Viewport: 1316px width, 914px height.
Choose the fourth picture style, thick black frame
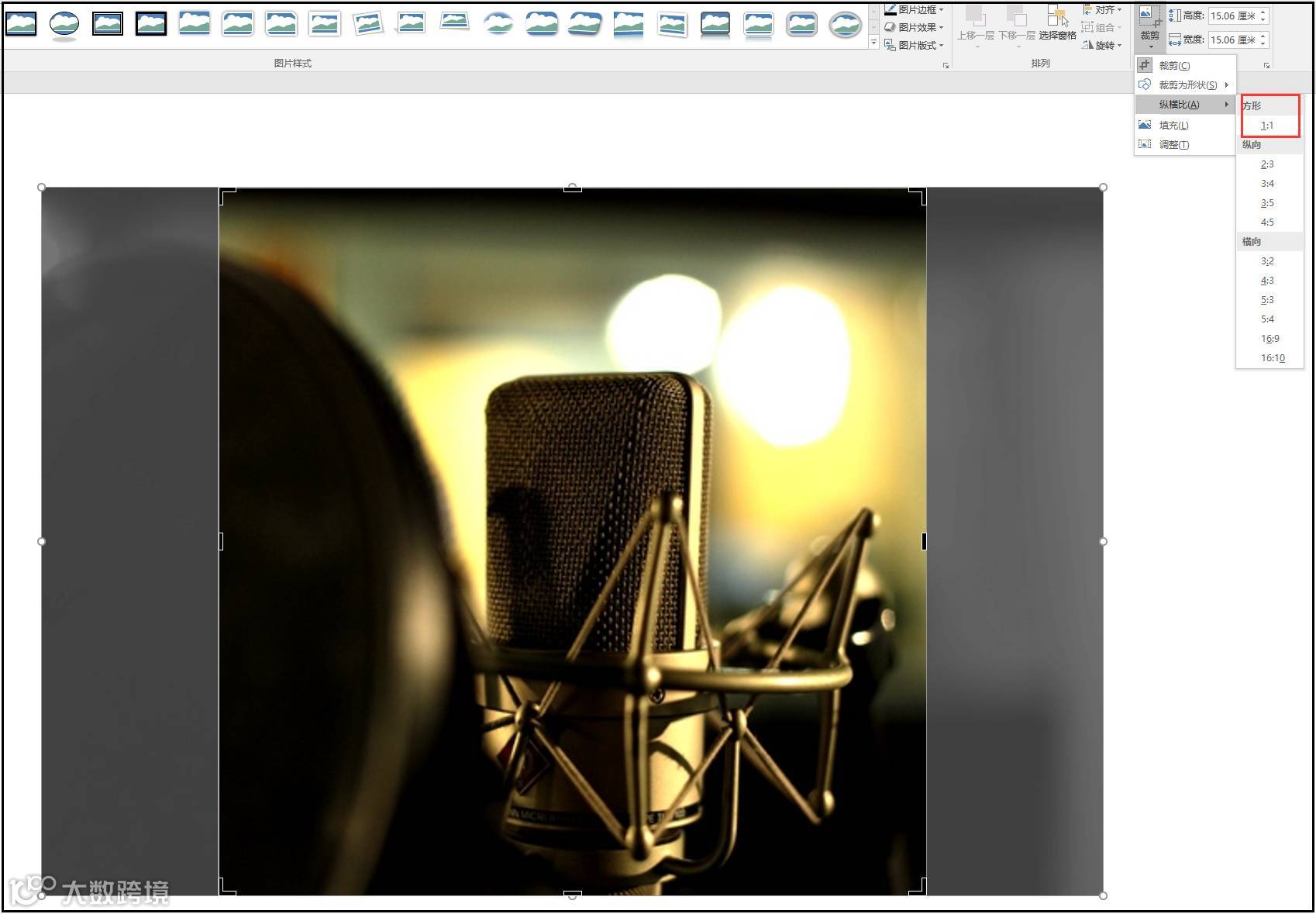151,24
